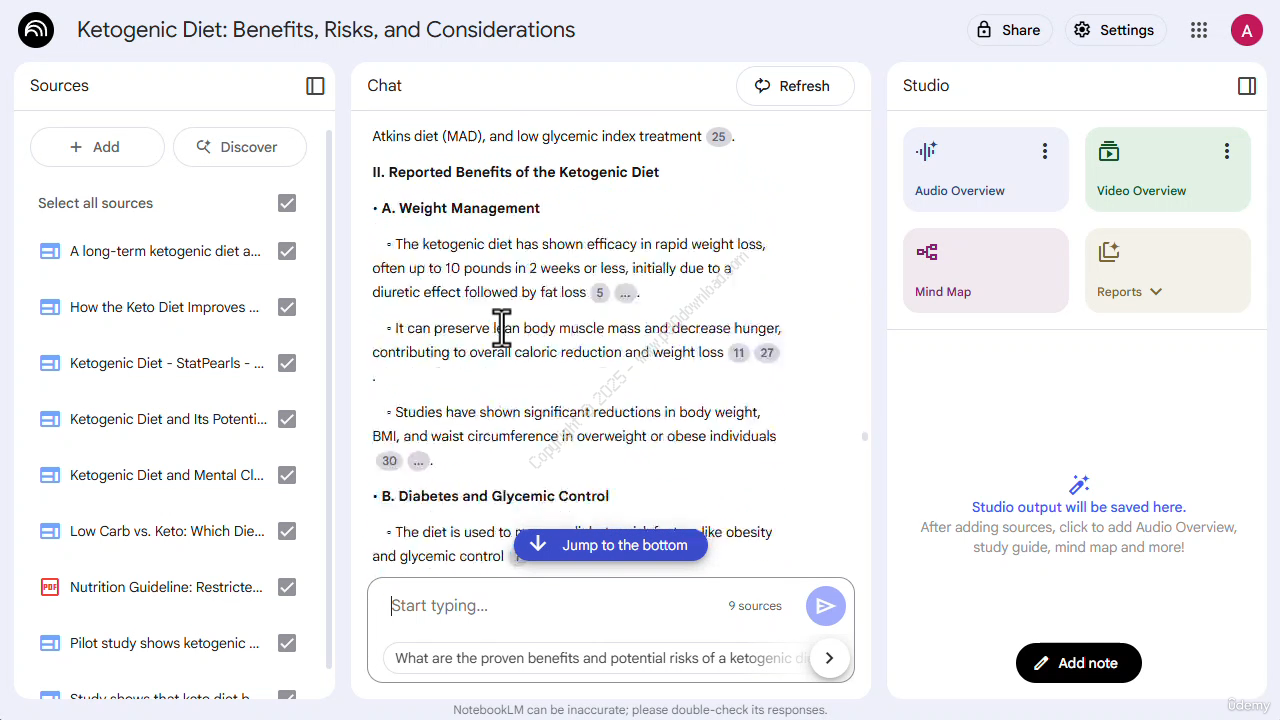This screenshot has height=720, width=1280.
Task: Click the sparkle wand icon in Studio
Action: [1079, 485]
